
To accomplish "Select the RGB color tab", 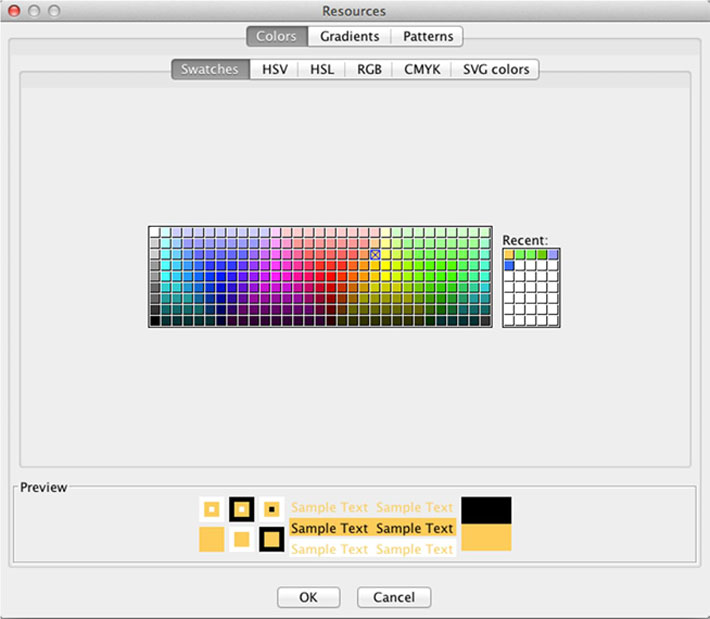I will pyautogui.click(x=369, y=69).
